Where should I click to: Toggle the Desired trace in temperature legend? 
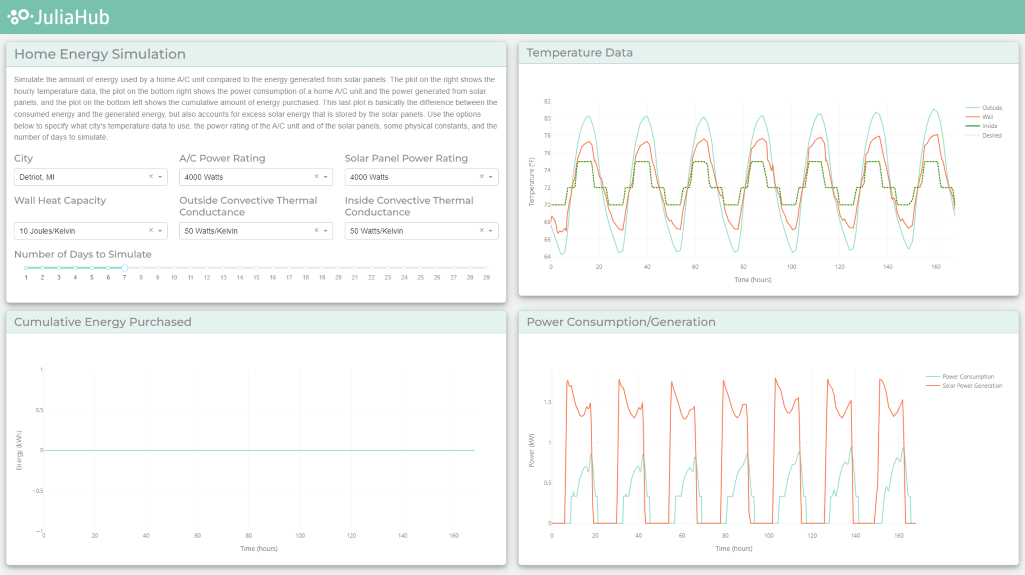pyautogui.click(x=991, y=135)
